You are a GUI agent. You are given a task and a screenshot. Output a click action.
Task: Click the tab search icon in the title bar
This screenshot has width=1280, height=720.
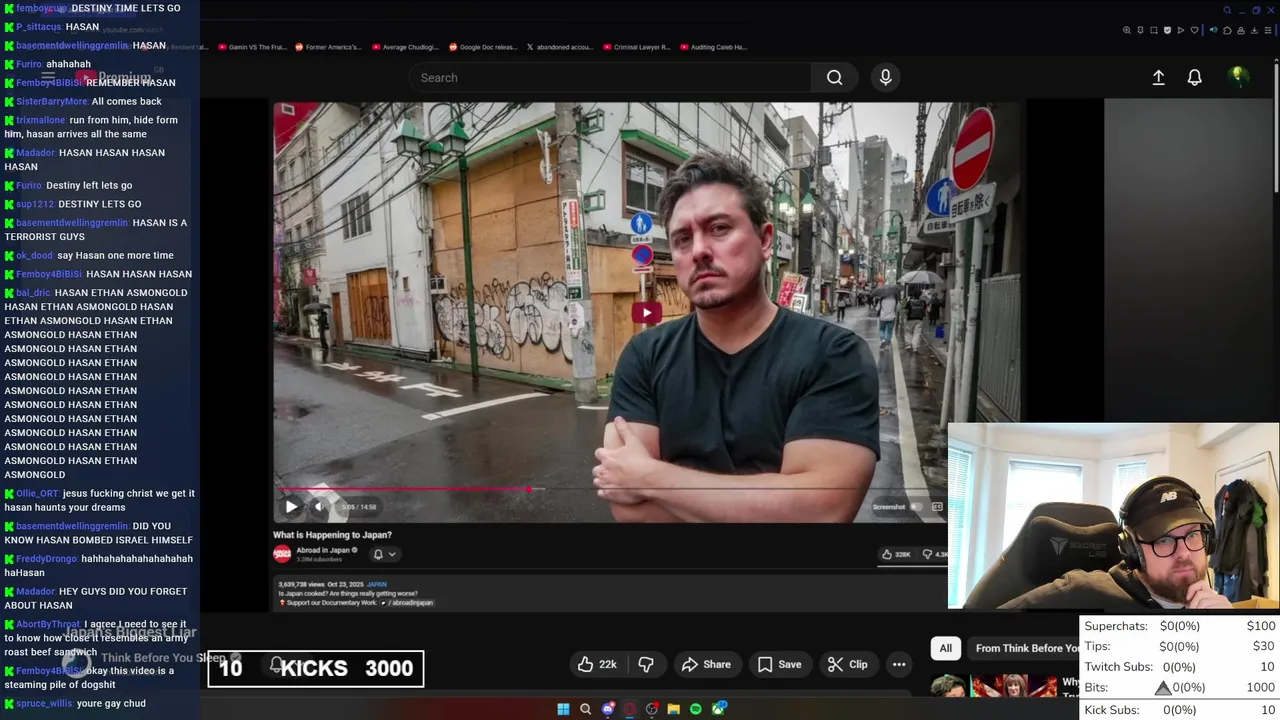click(1227, 10)
